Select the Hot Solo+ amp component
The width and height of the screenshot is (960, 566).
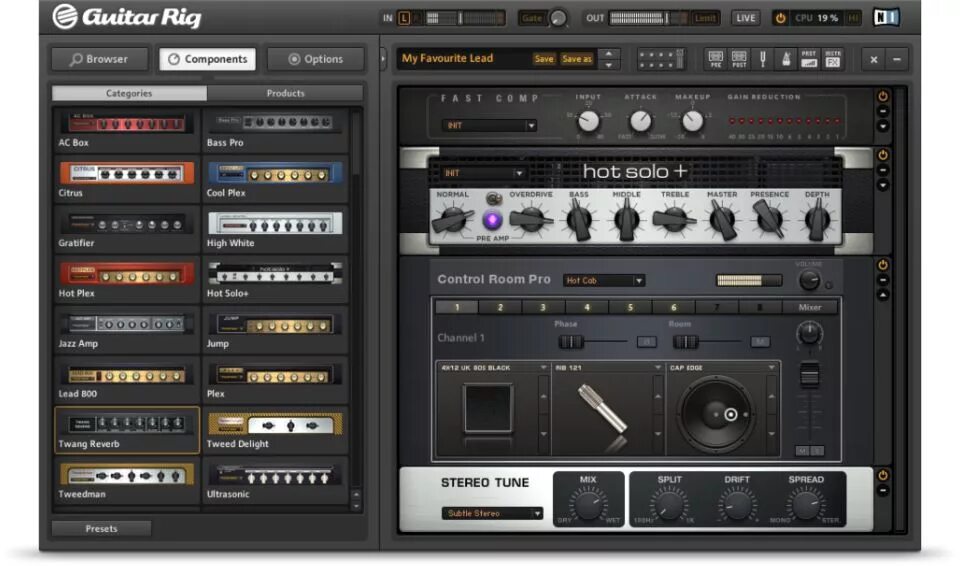(275, 281)
